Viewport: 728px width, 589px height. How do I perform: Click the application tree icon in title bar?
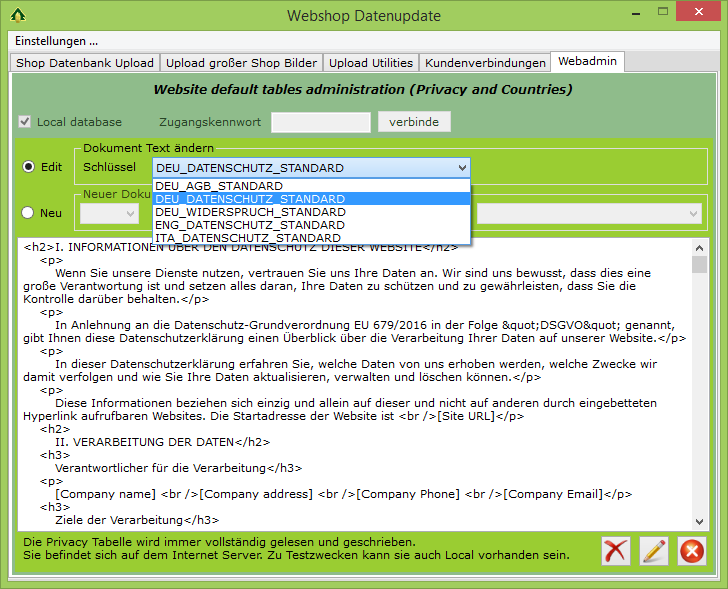(17, 15)
